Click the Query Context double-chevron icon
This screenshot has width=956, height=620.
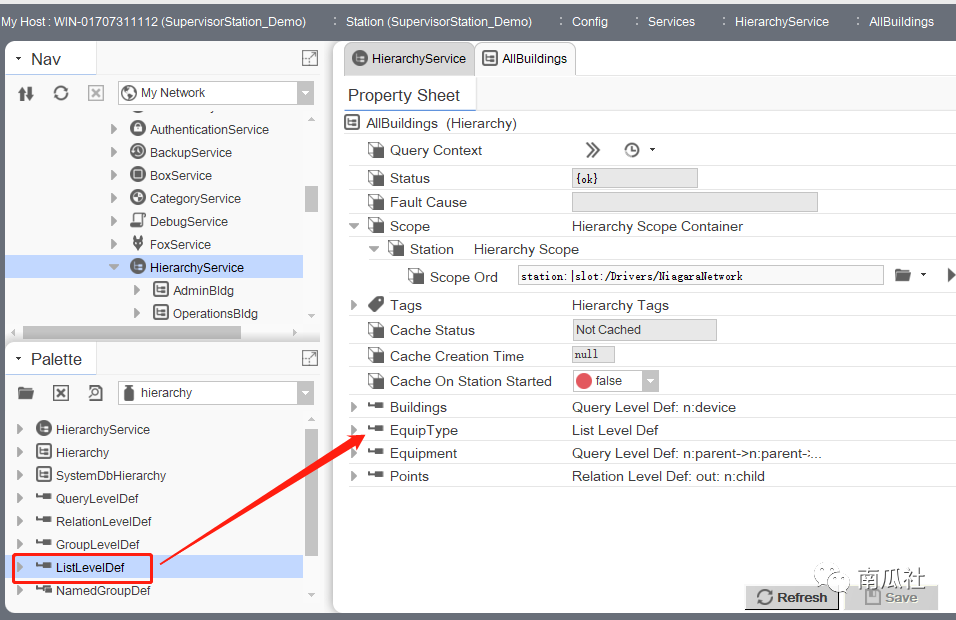click(x=593, y=150)
